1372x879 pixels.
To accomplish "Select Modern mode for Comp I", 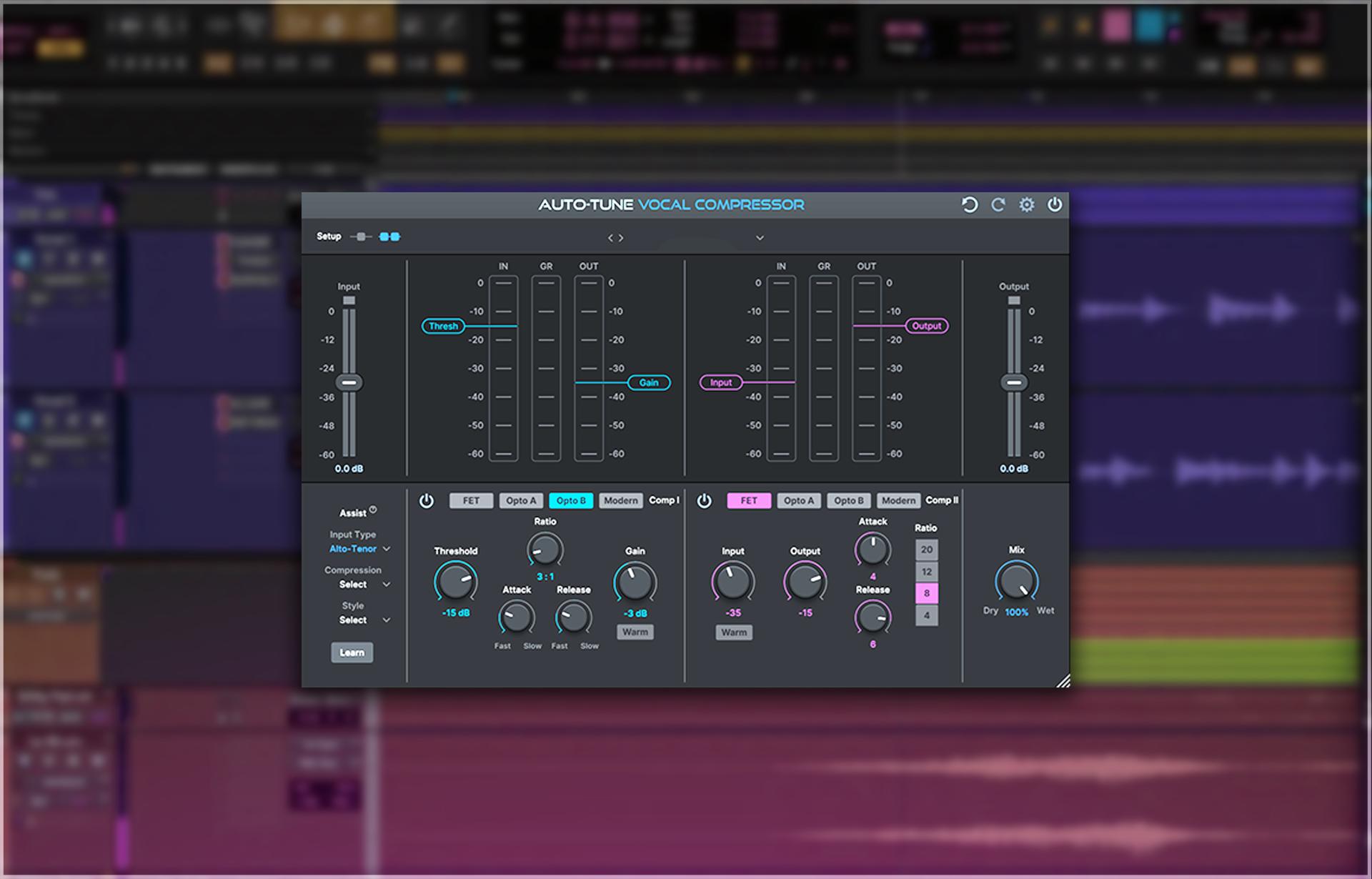I will click(620, 501).
